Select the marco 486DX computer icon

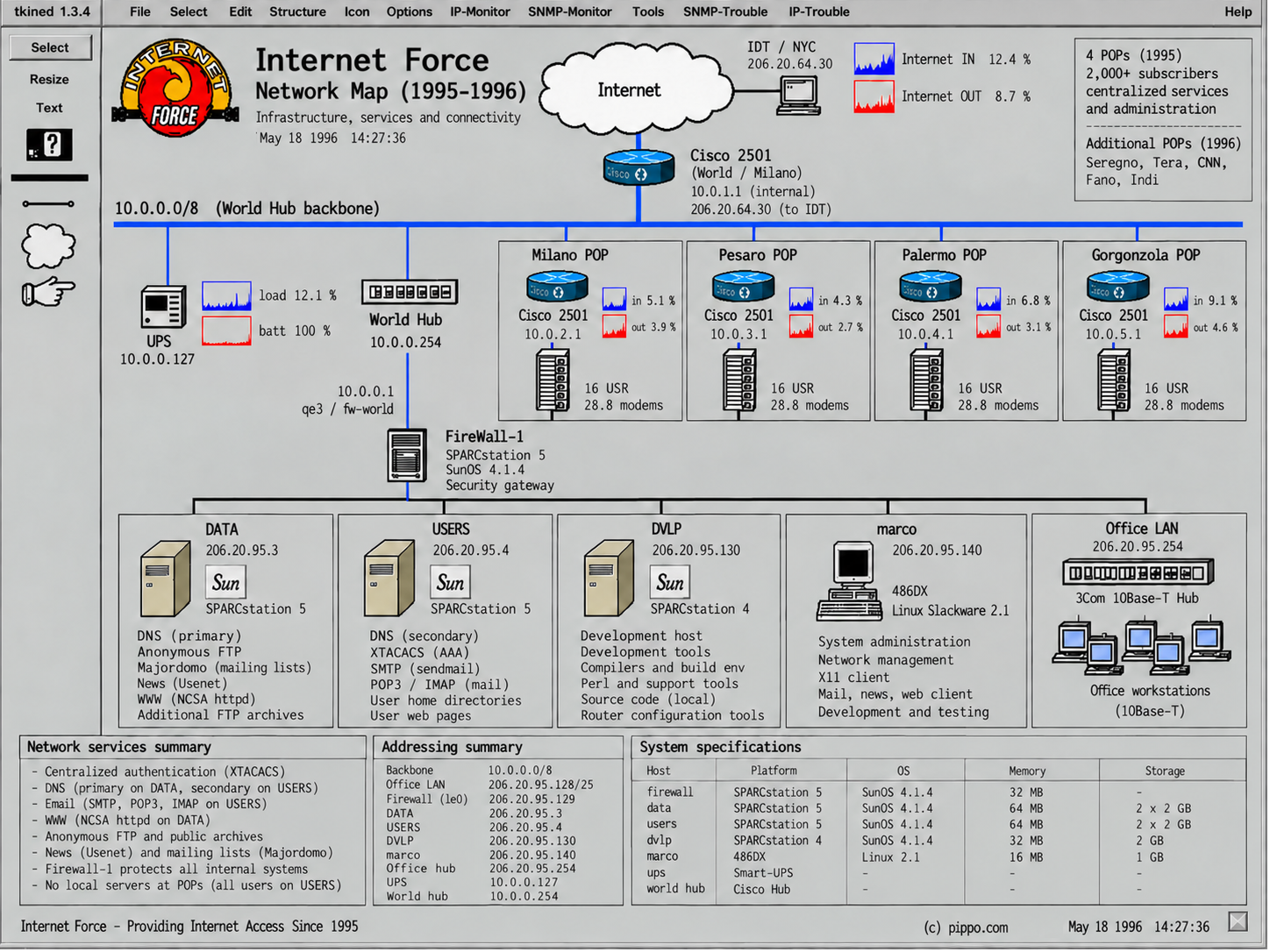(850, 581)
